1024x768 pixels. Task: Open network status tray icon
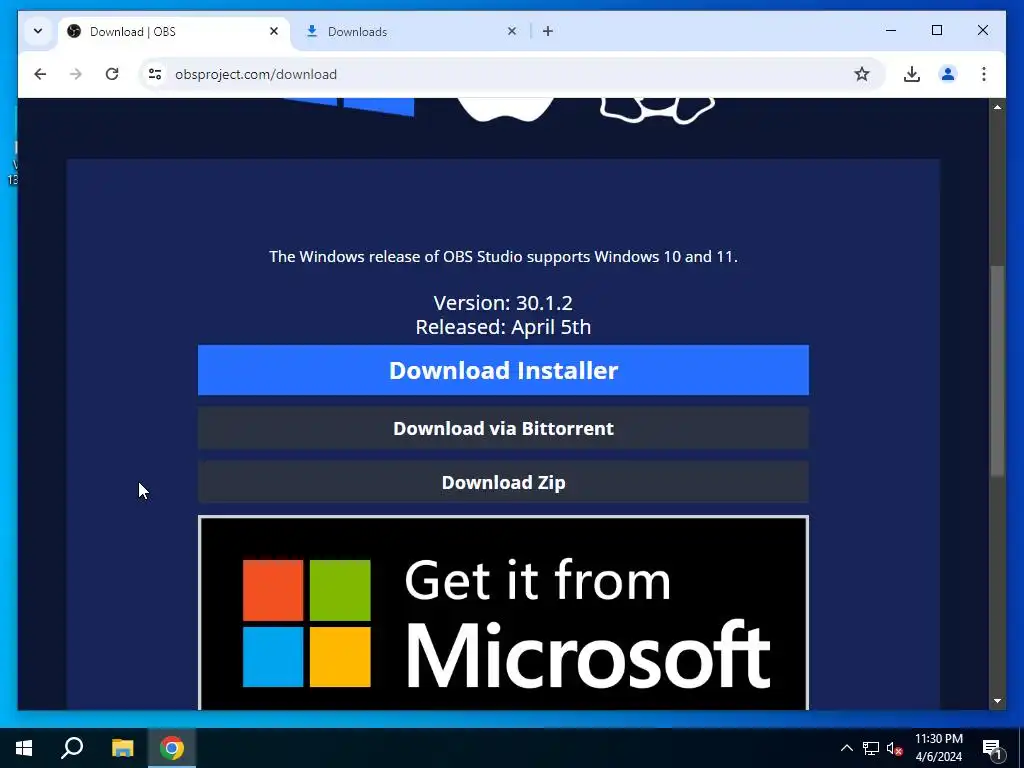click(x=871, y=748)
